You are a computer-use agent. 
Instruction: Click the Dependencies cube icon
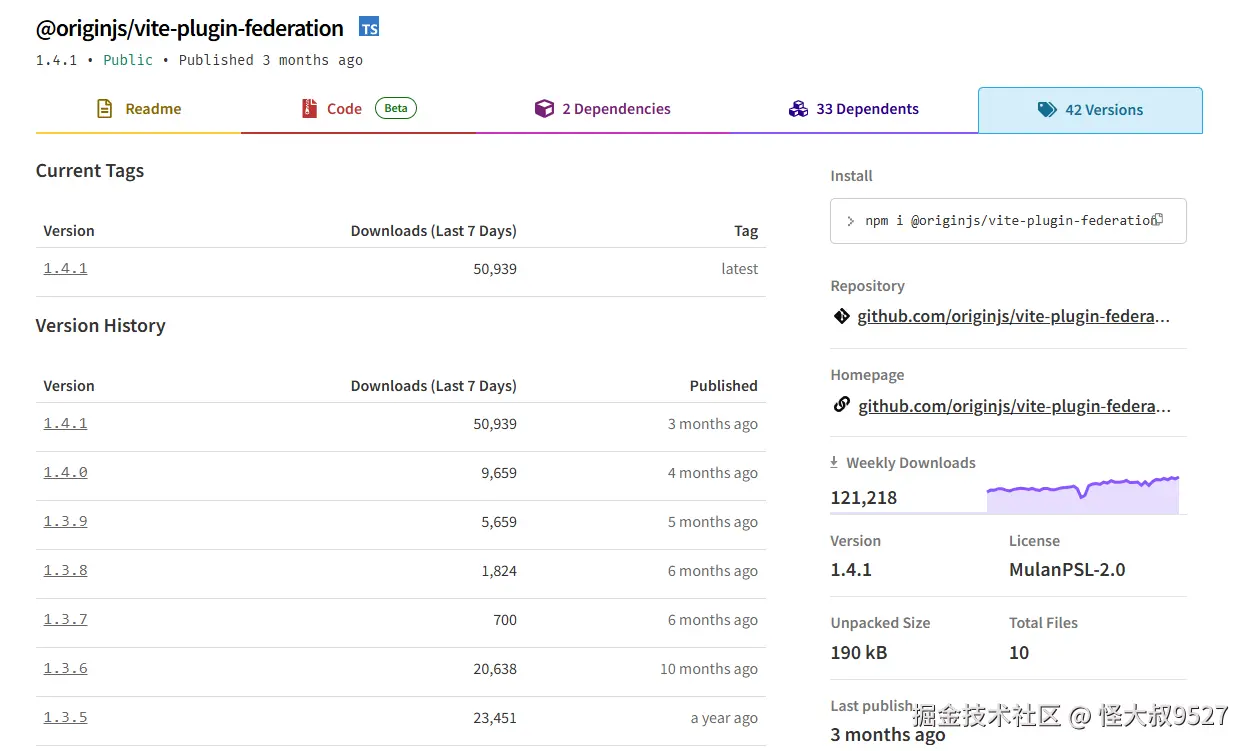[x=544, y=109]
